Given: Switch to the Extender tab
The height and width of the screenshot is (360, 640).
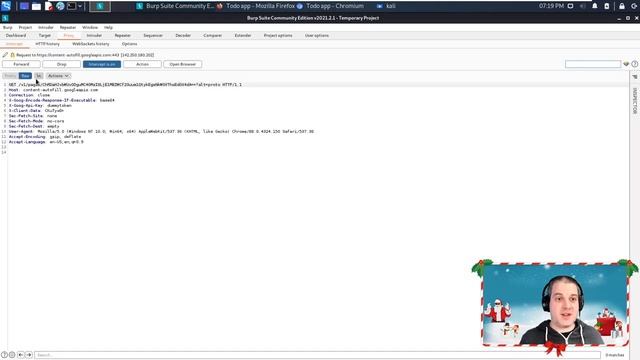Looking at the screenshot, I should click(243, 36).
